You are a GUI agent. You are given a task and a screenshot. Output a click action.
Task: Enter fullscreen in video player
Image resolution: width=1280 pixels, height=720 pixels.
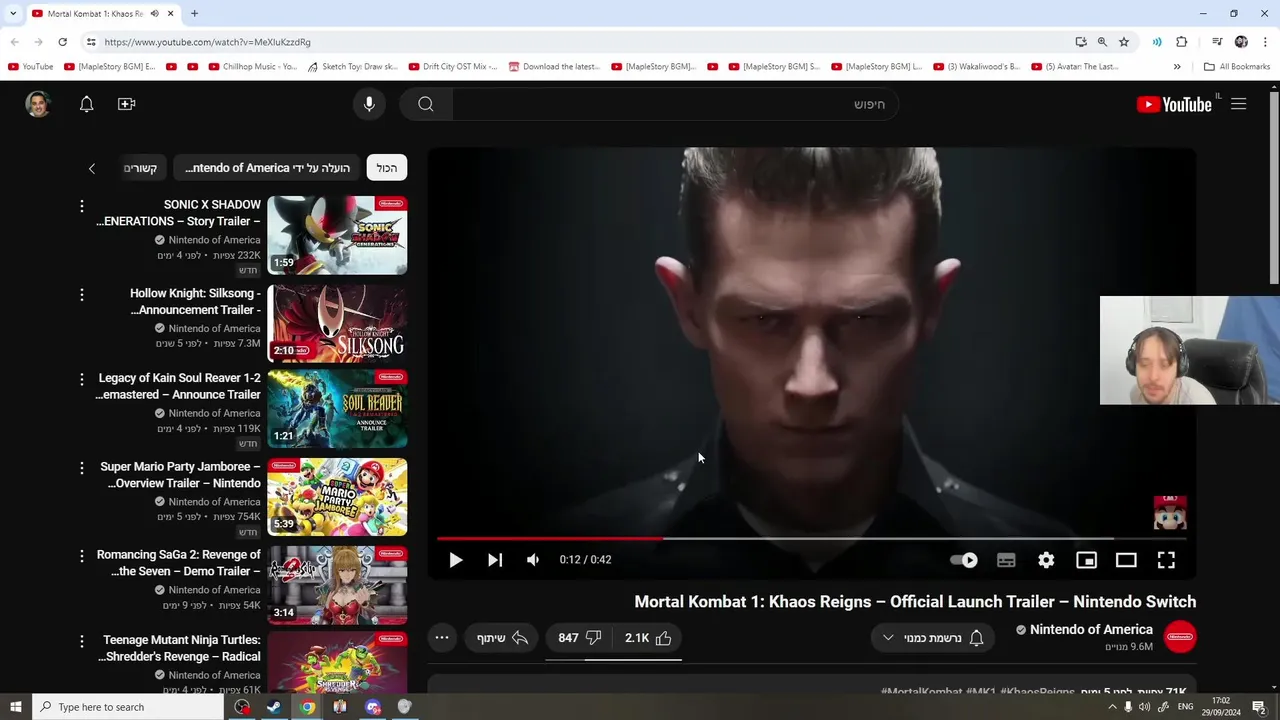[1166, 560]
